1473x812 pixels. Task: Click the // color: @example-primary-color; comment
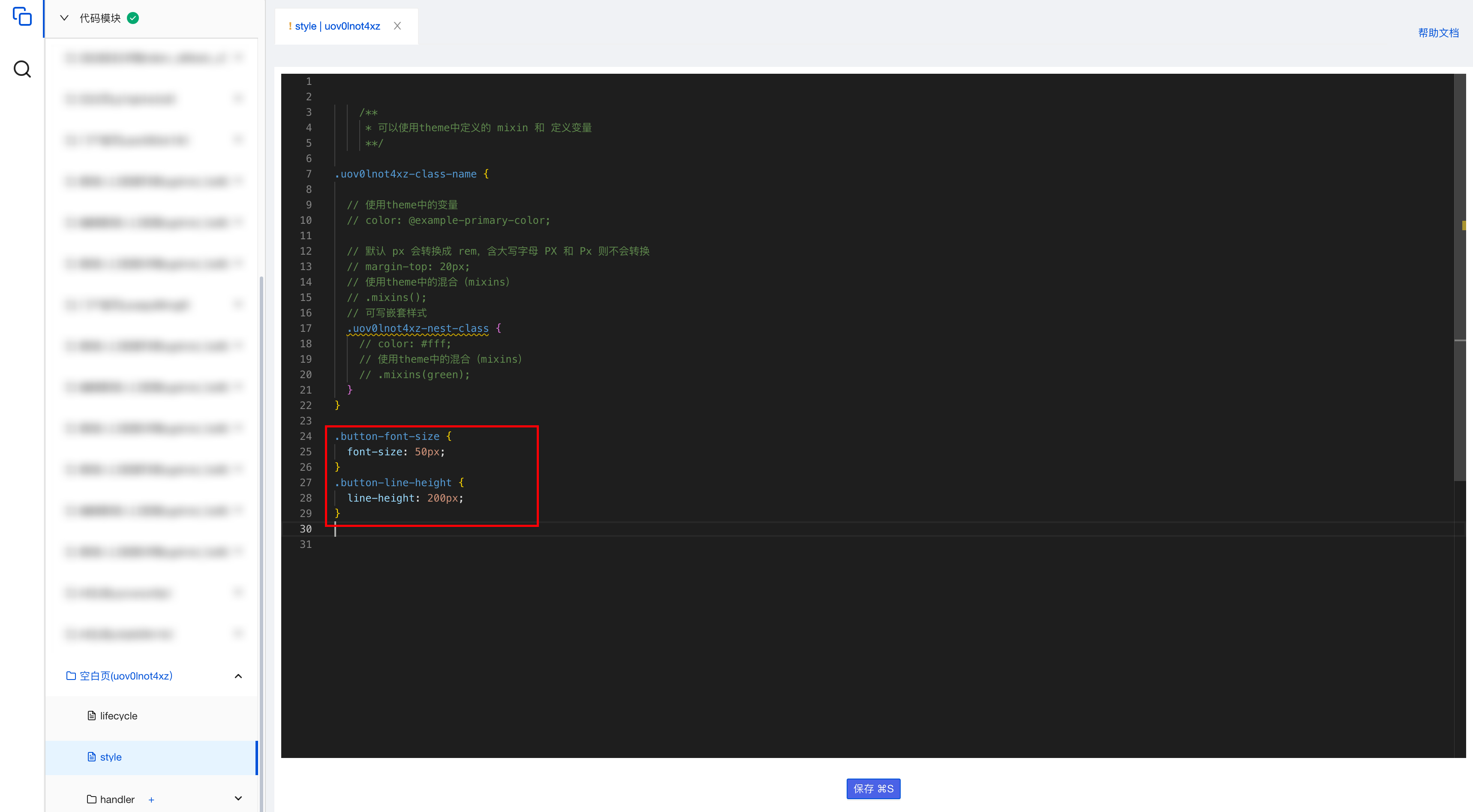click(448, 220)
